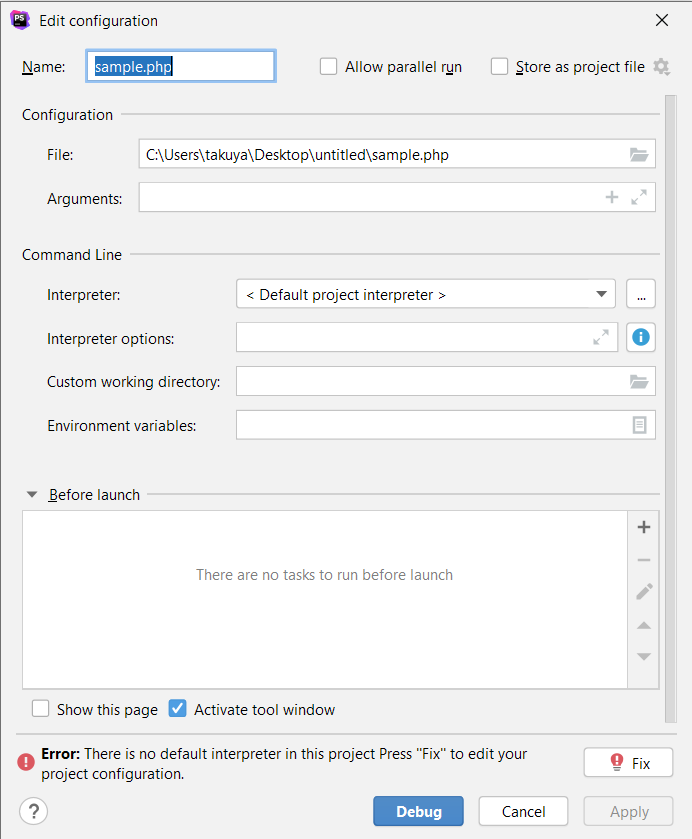Click the gear icon beside Store as project file
Screen dimensions: 692x839
click(661, 67)
